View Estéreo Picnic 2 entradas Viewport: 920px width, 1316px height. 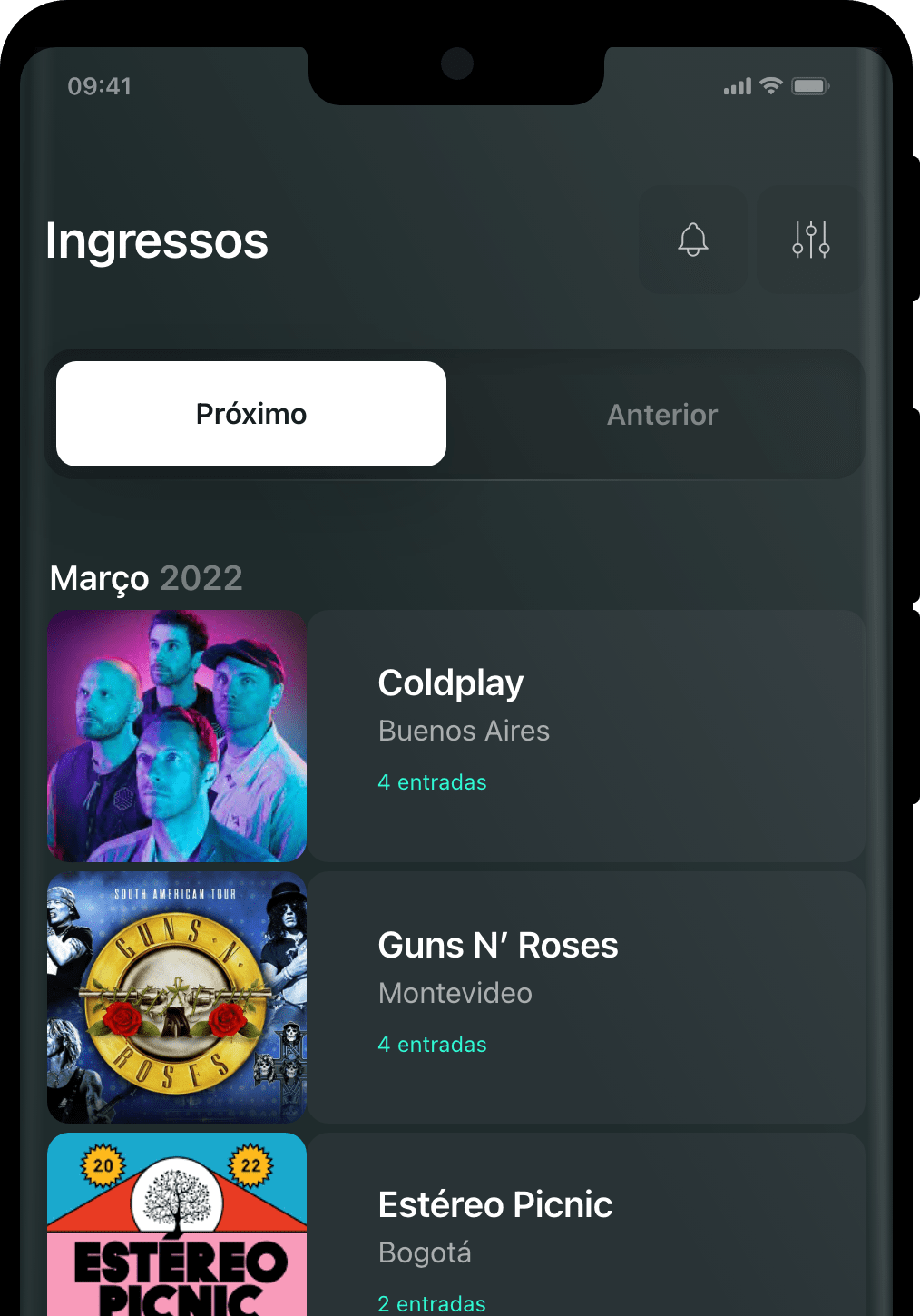click(432, 1304)
